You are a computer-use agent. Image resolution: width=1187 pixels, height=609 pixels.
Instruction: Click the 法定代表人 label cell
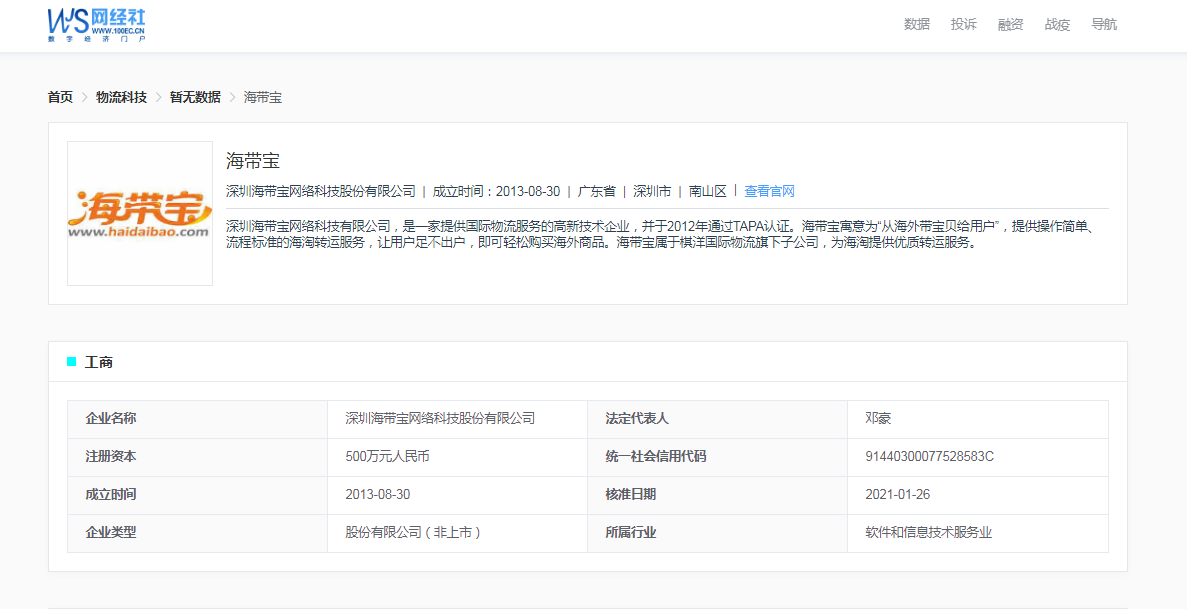tap(717, 419)
